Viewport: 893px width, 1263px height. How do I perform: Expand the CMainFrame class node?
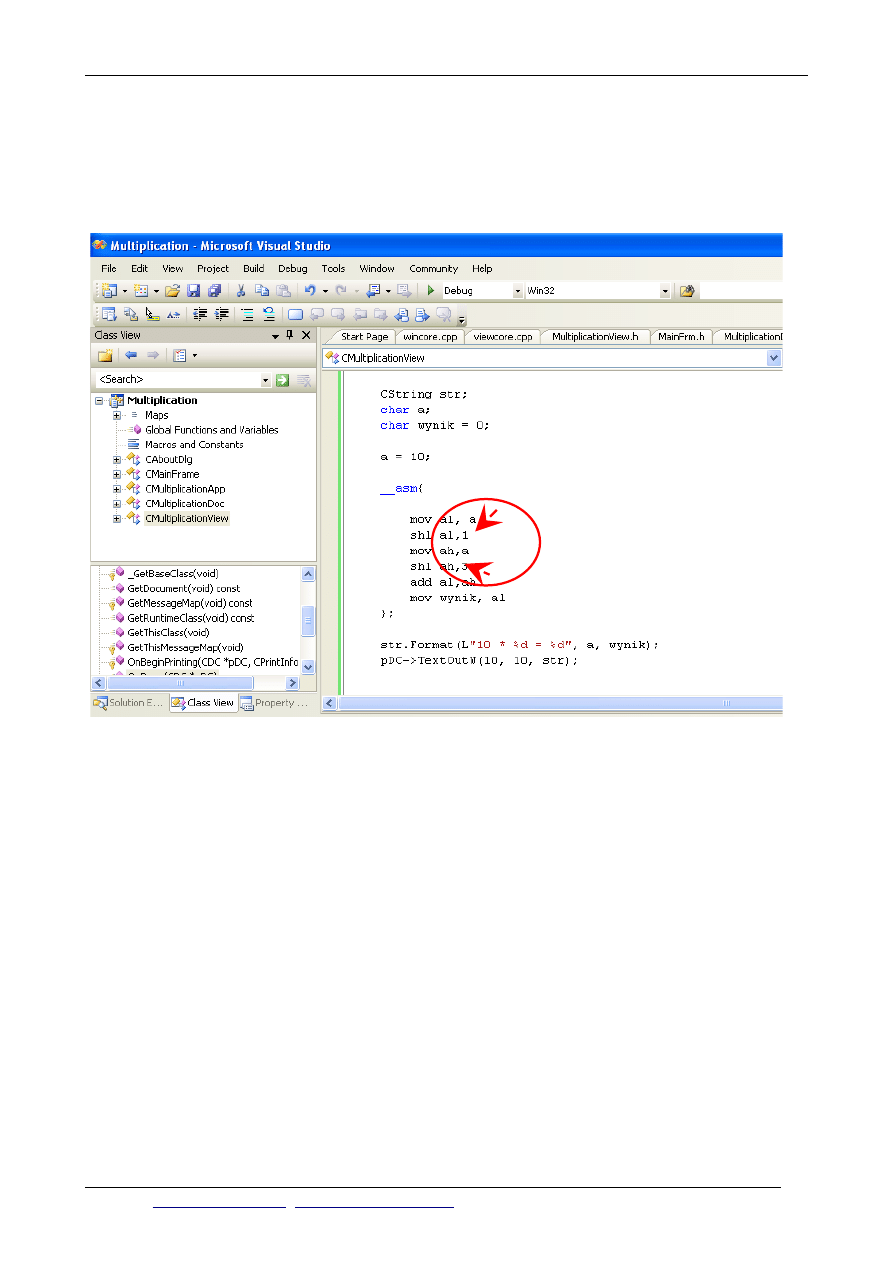117,474
